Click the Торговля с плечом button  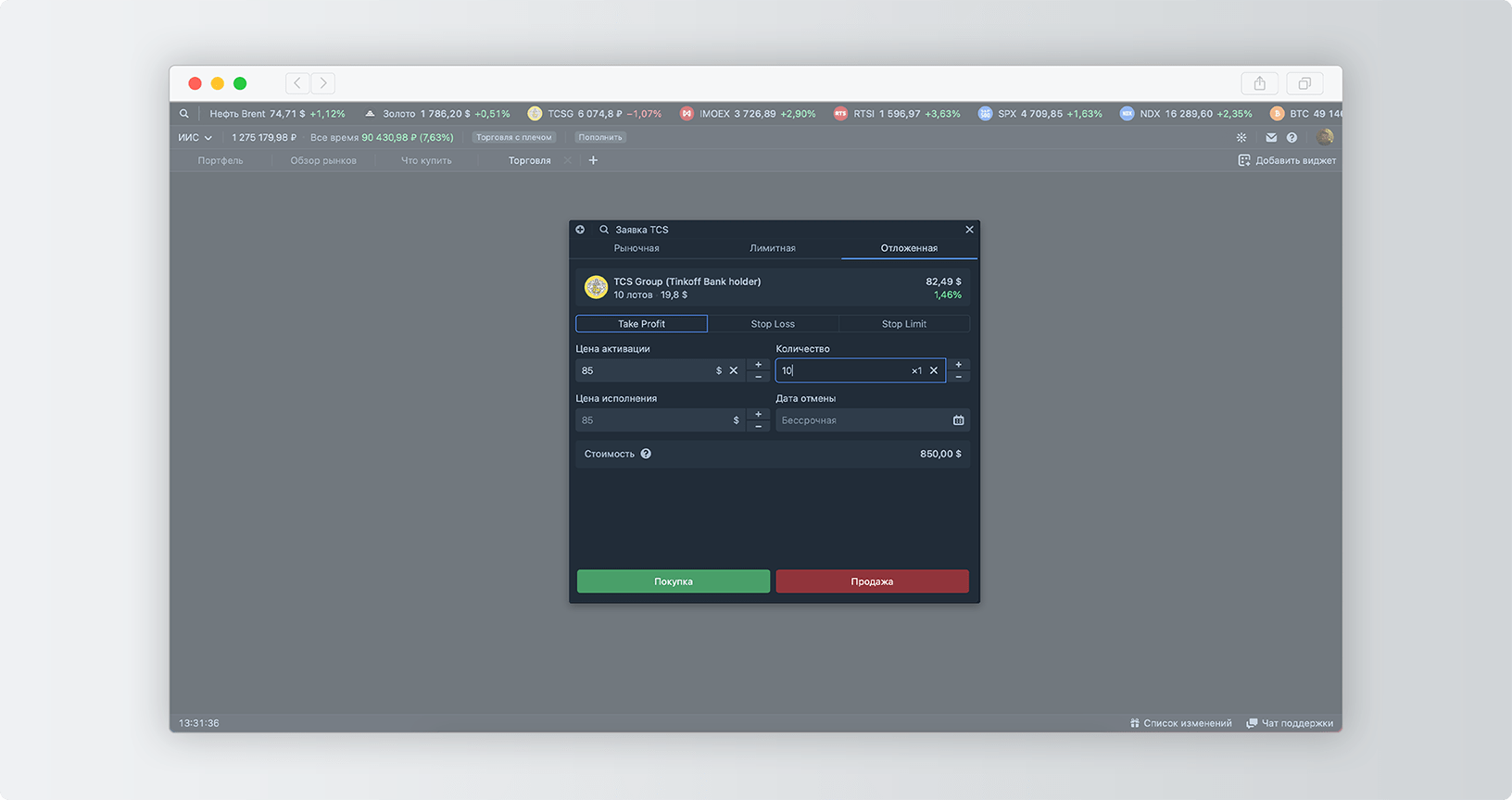tap(514, 137)
